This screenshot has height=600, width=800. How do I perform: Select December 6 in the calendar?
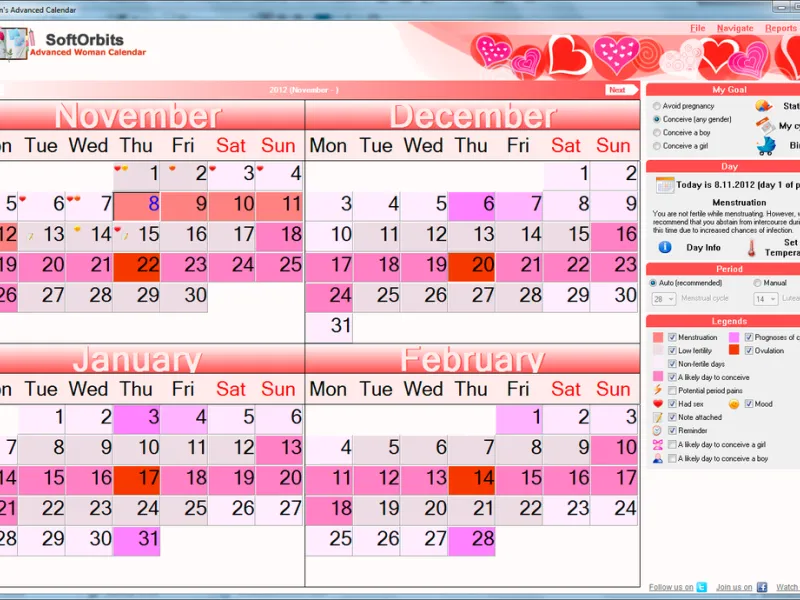472,206
